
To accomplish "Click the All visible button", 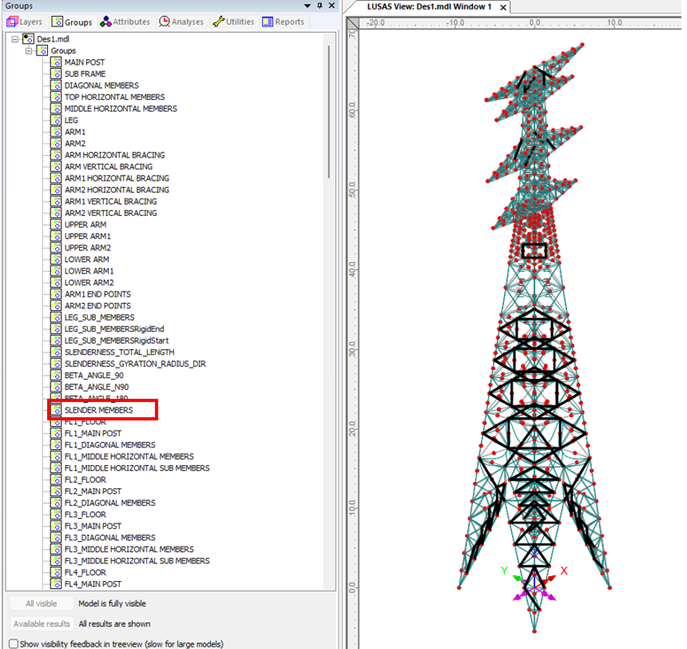I will [x=40, y=604].
